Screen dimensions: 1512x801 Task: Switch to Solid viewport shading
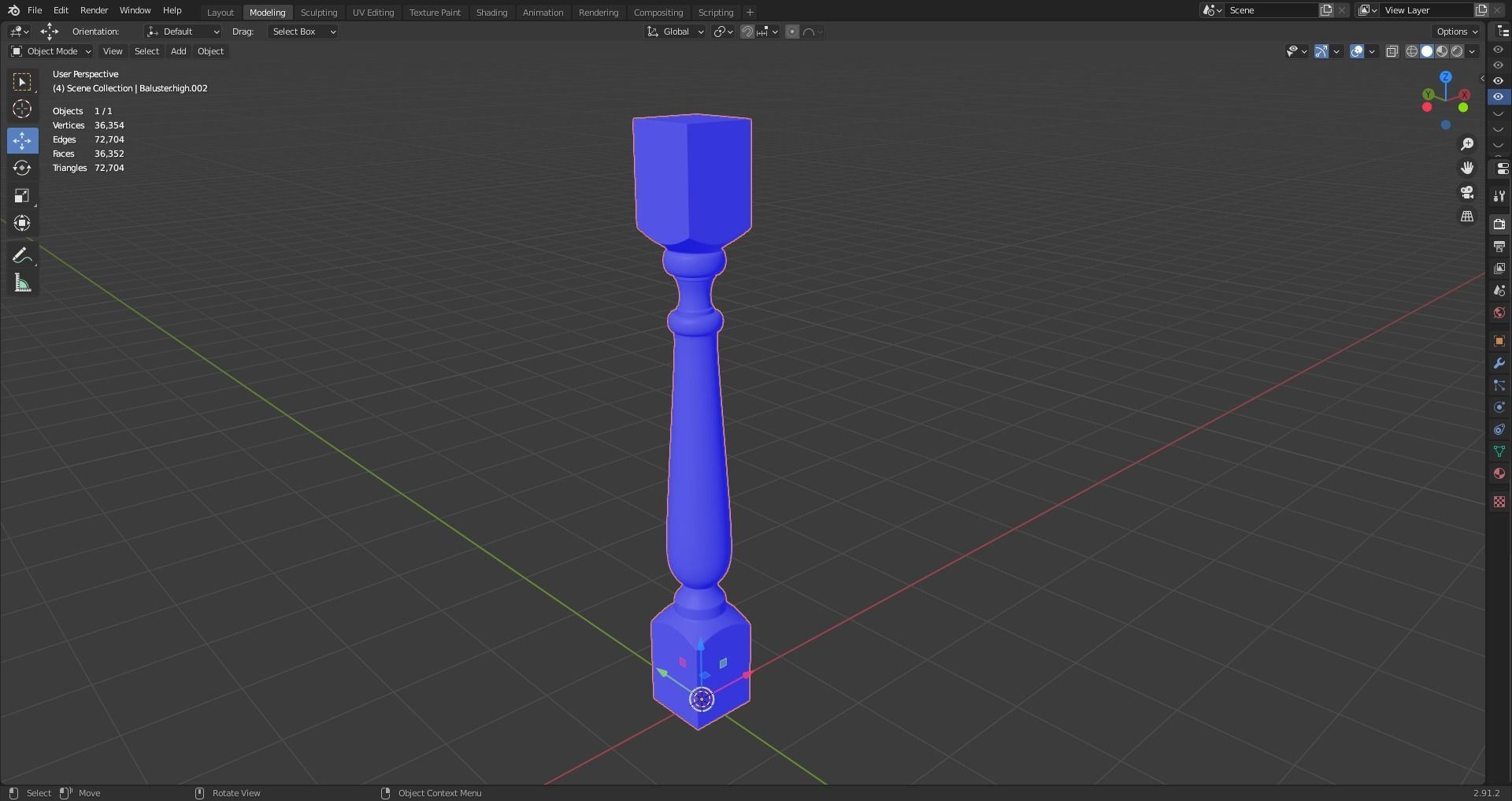coord(1427,51)
